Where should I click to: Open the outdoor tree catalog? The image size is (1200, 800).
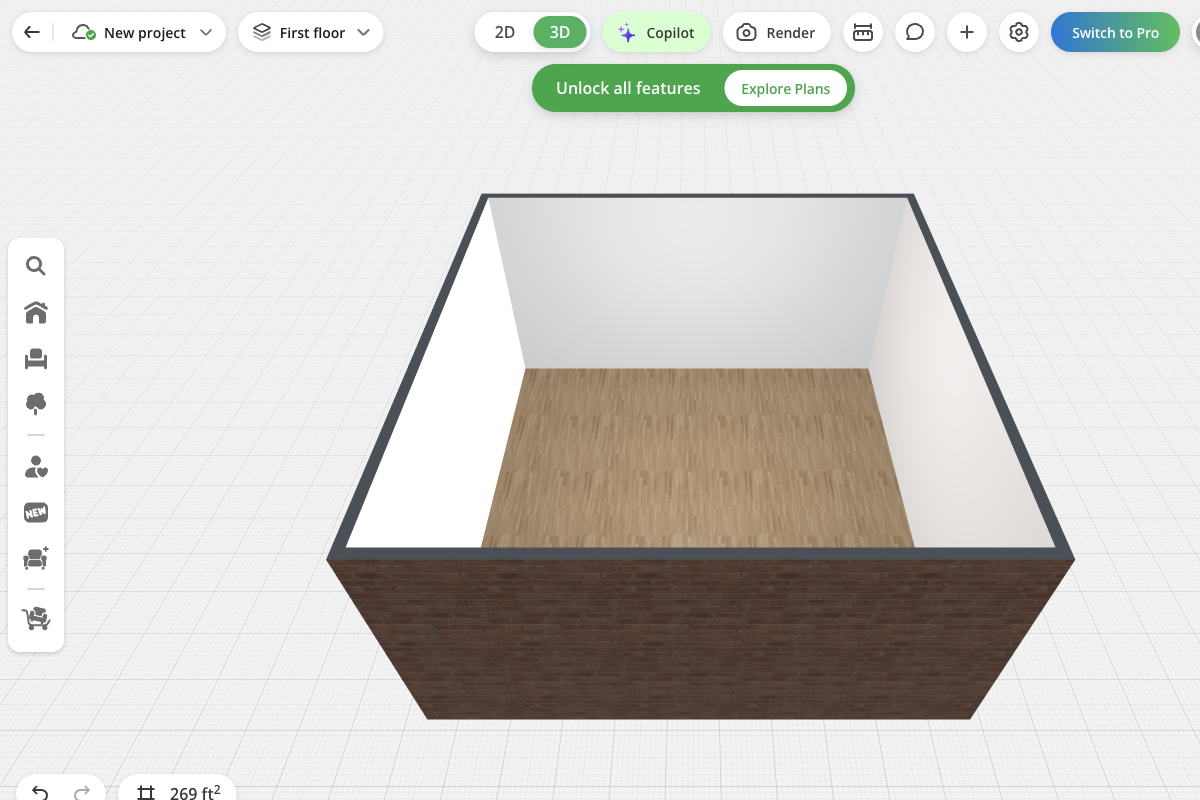point(36,404)
